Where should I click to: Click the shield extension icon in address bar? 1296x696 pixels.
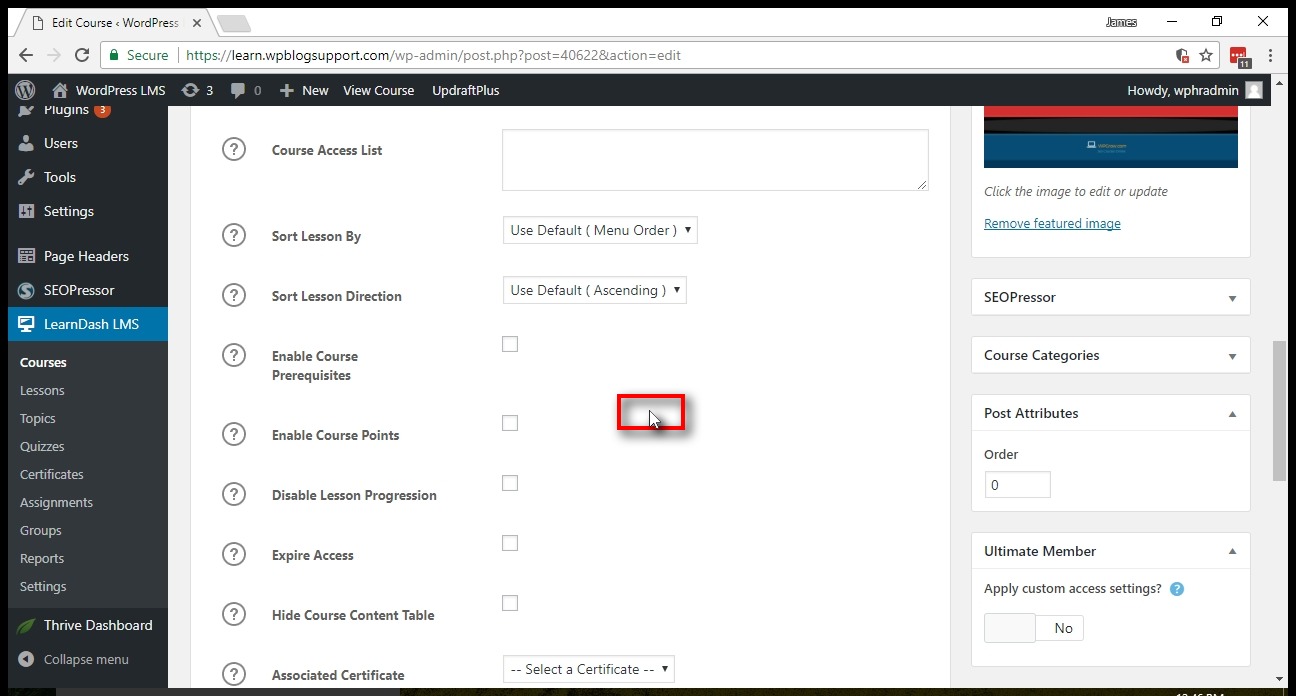coord(1182,55)
